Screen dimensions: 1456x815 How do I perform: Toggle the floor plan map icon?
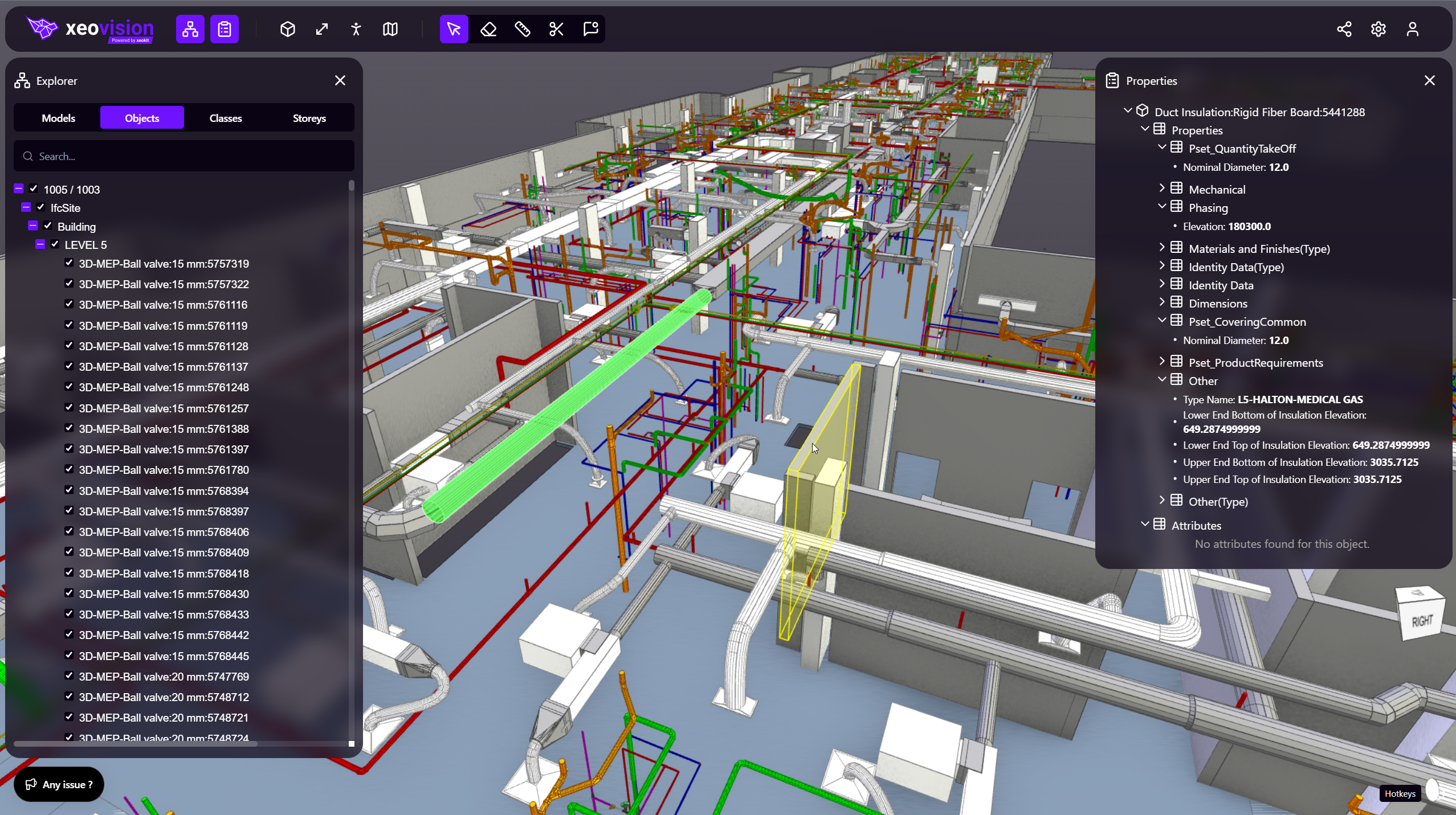pos(390,29)
